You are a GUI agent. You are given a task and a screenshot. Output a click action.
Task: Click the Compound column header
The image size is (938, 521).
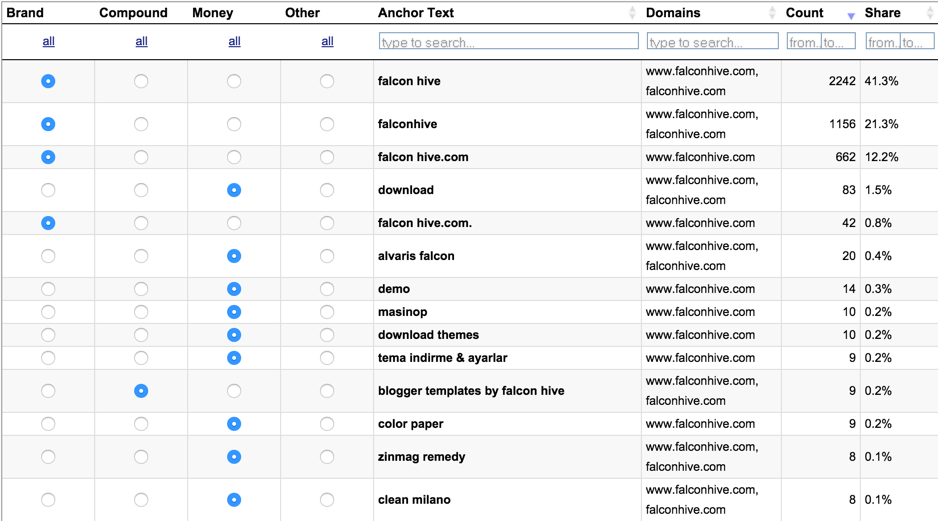[133, 13]
